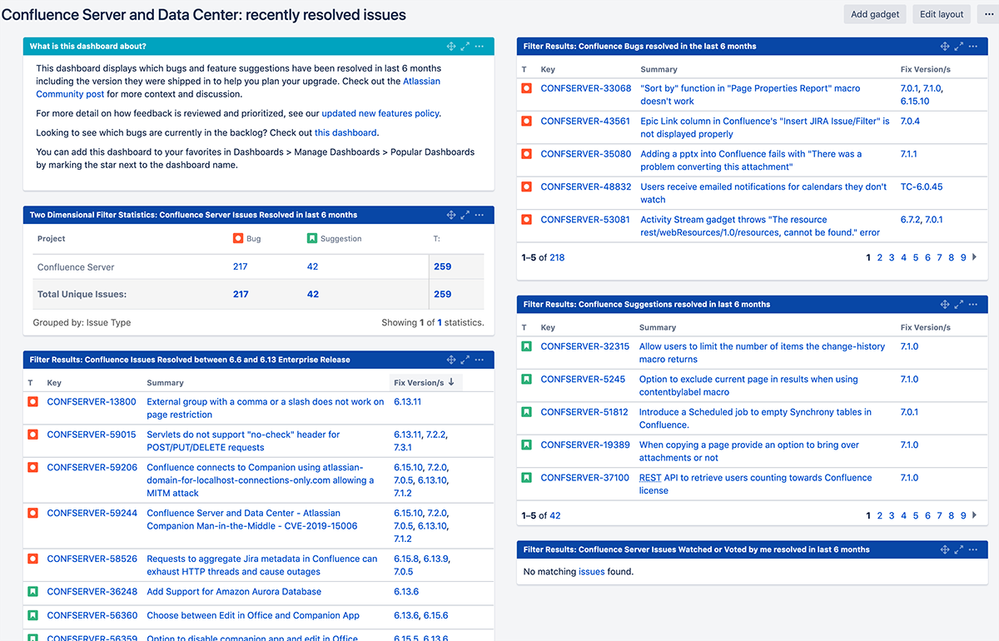Open fix version TC-6.0.45 link
The width and height of the screenshot is (999, 641).
click(921, 187)
